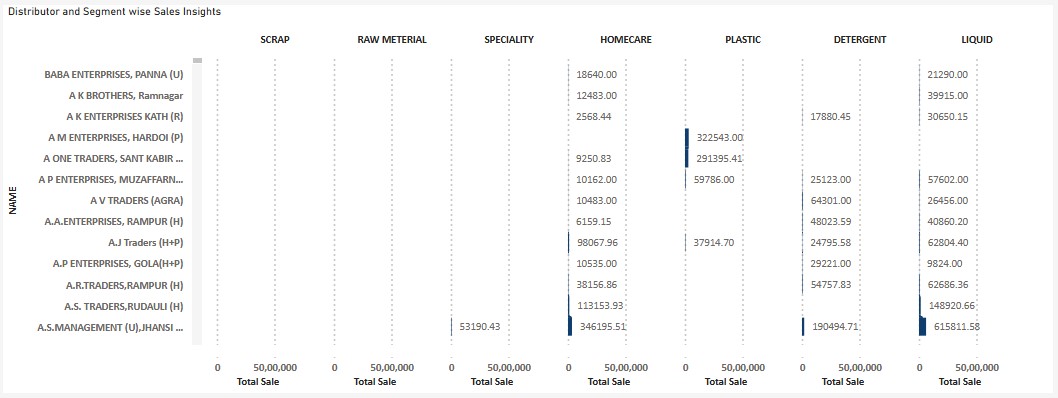Screen dimensions: 1058x398
Task: Click the chart title Distributor and Segment wise Sales Insights
Action: point(114,12)
